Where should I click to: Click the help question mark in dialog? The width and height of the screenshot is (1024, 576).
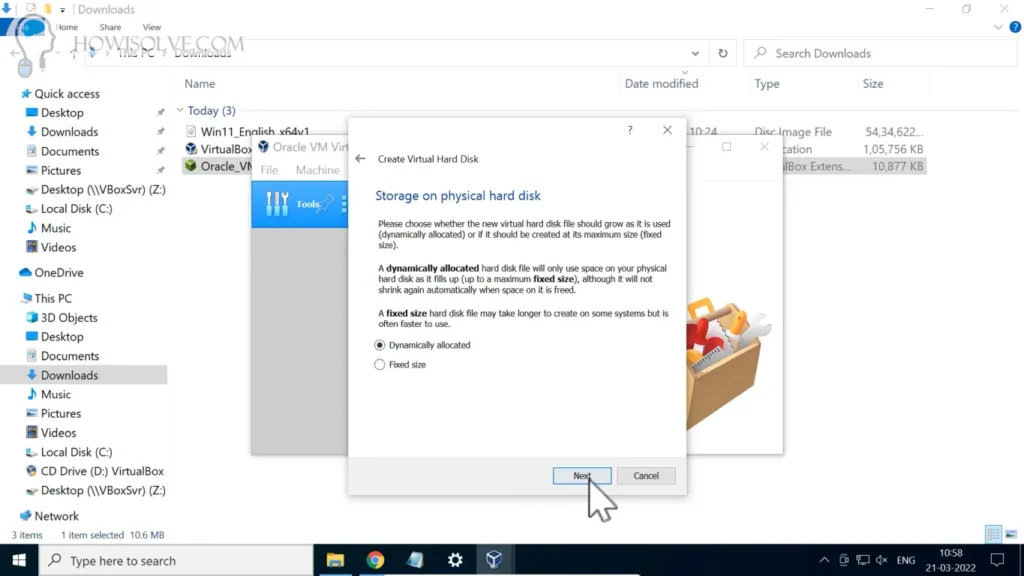click(x=630, y=130)
